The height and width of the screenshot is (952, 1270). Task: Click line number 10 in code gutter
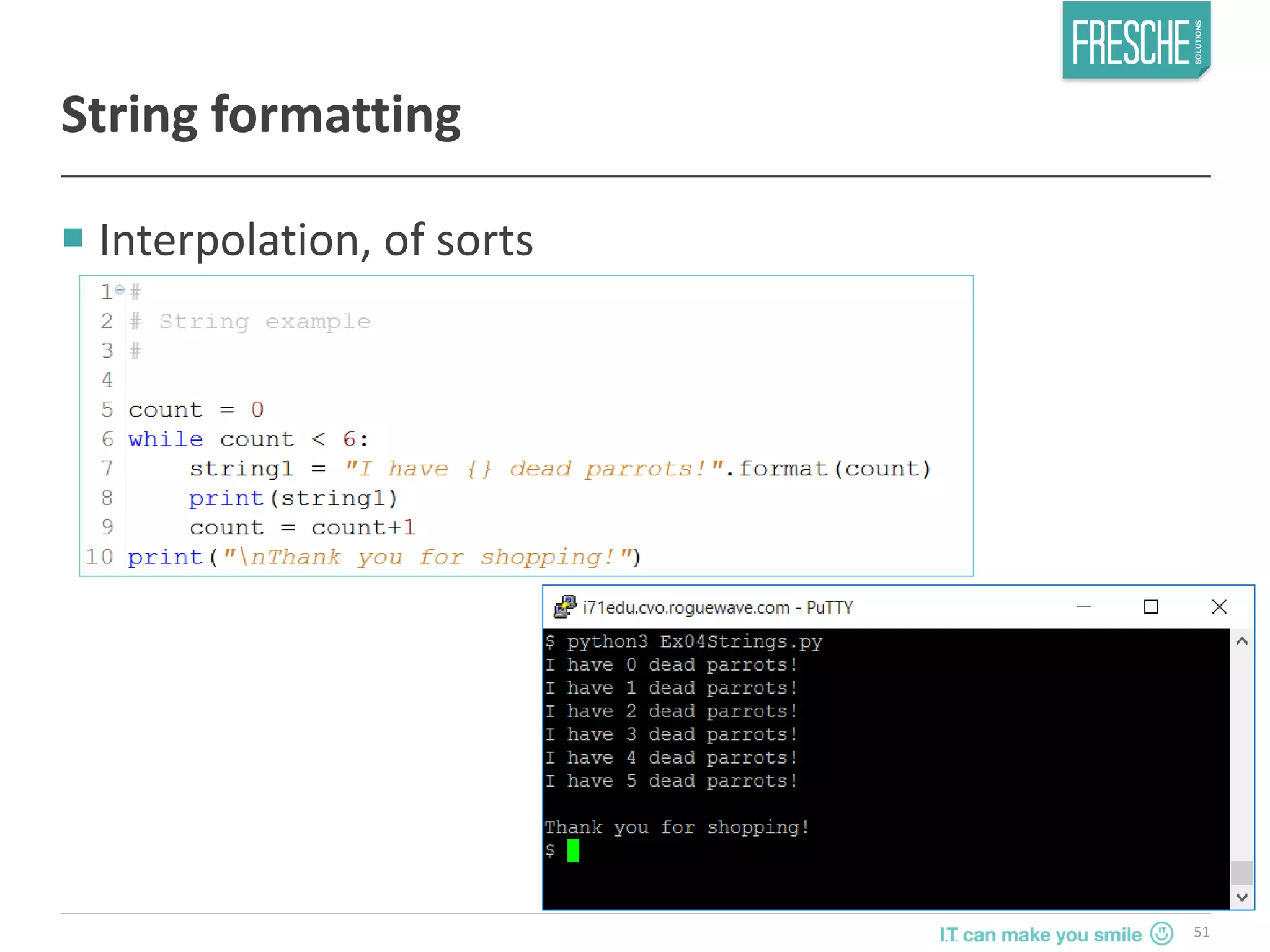(99, 557)
